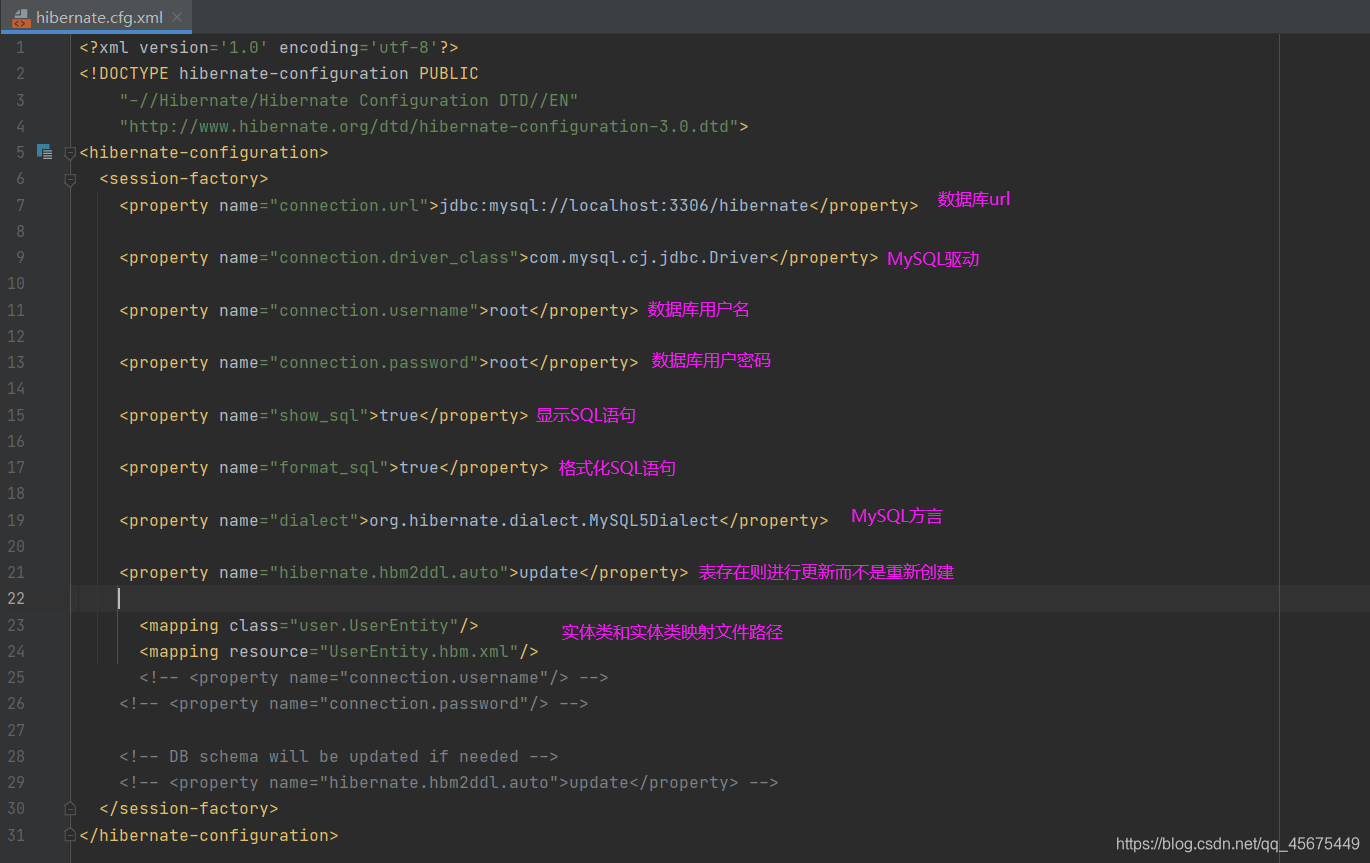Collapse the session-factory element fold marker
Screen dimensions: 1370x863
[x=70, y=178]
